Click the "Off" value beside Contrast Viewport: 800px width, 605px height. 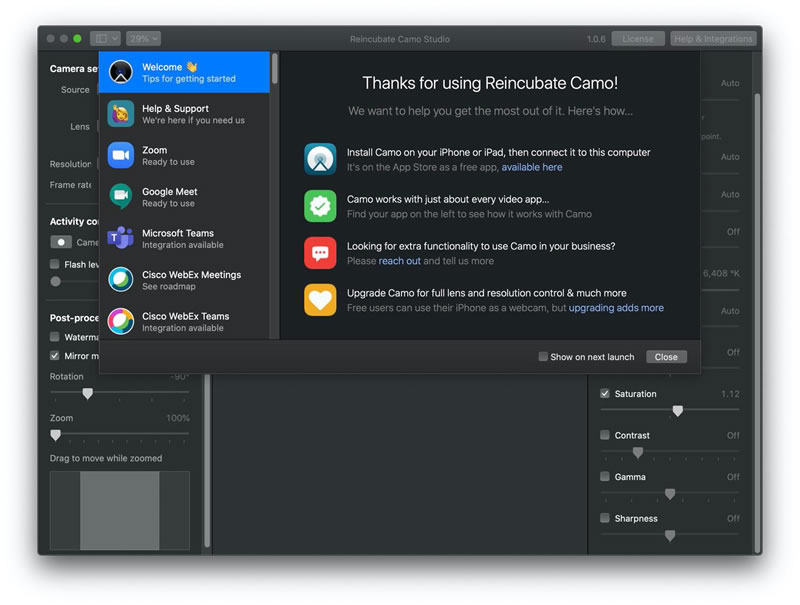tap(733, 436)
